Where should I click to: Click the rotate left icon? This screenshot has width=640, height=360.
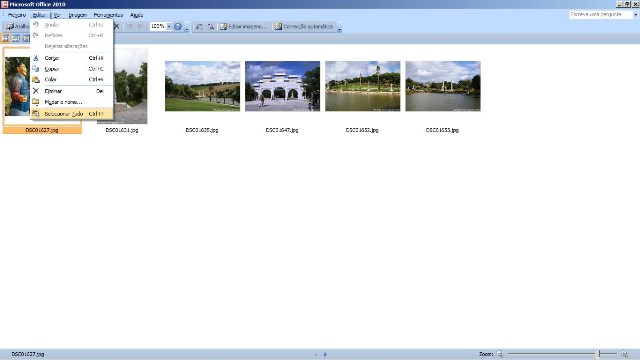coord(200,26)
